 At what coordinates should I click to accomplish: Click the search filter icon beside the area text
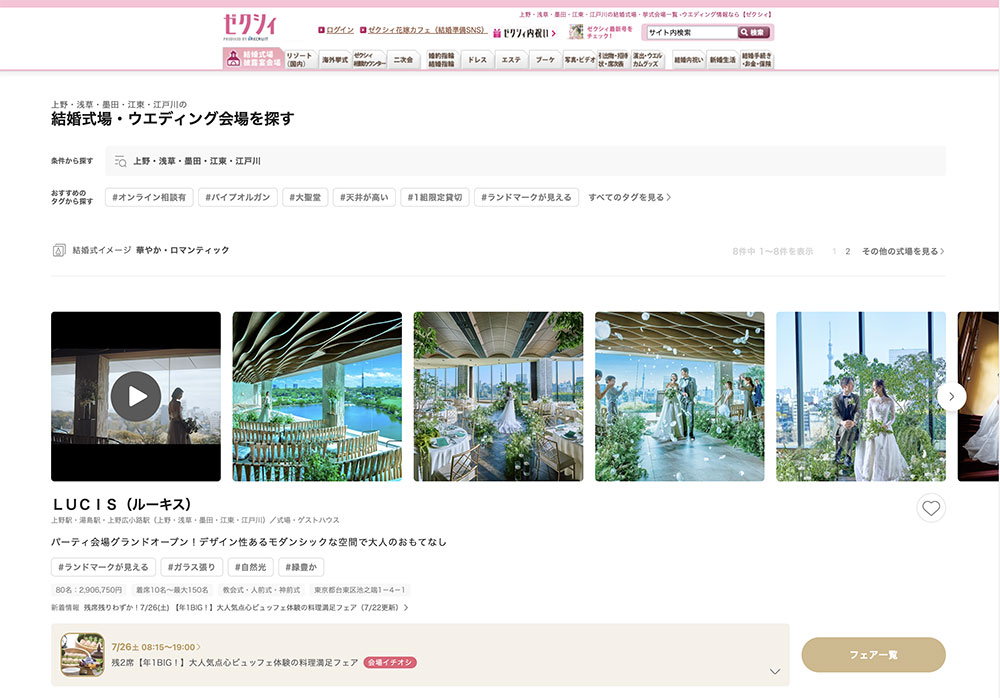[x=120, y=161]
